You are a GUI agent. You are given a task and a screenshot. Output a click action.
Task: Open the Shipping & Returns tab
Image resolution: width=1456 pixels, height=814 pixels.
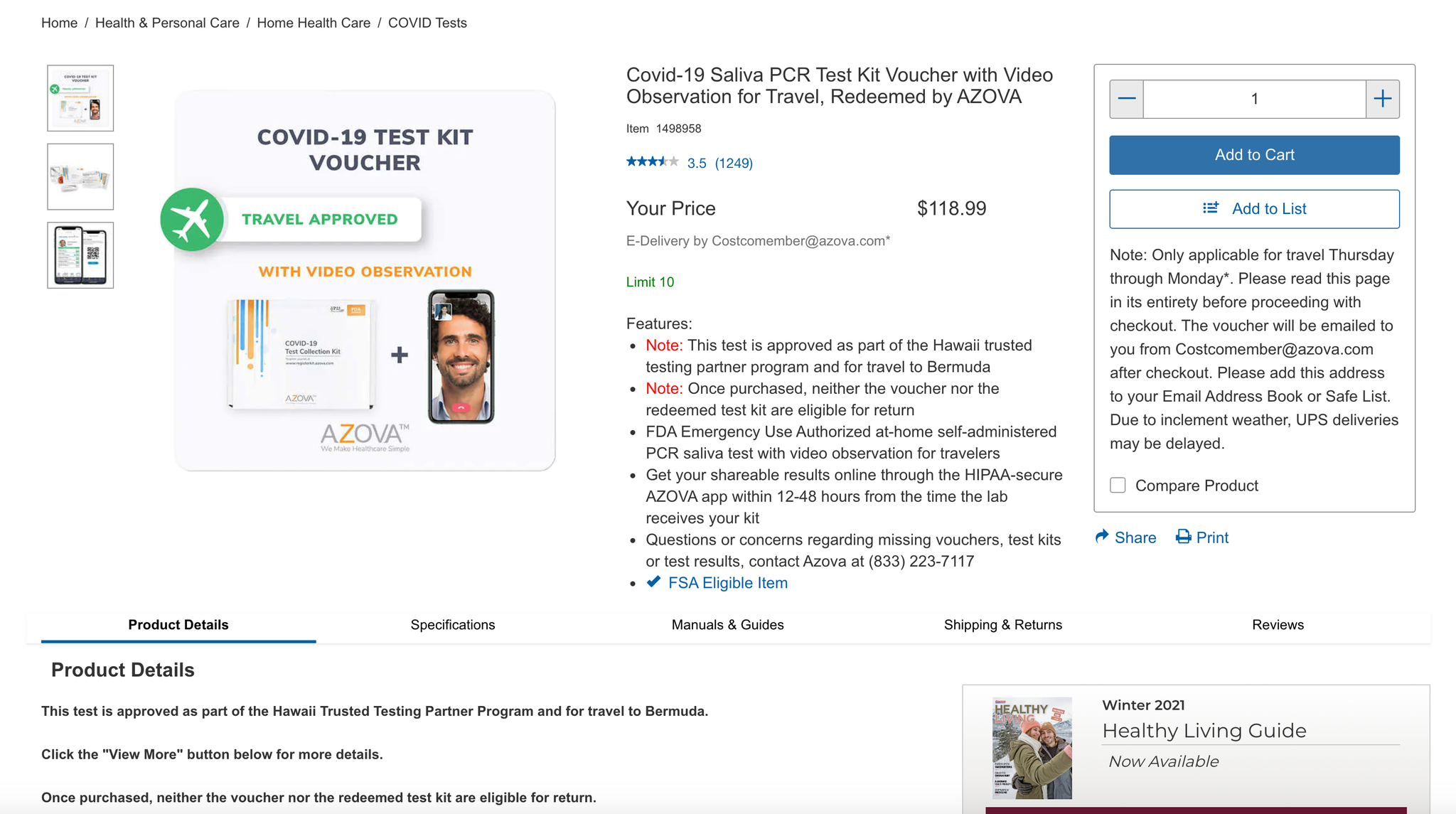click(1002, 625)
